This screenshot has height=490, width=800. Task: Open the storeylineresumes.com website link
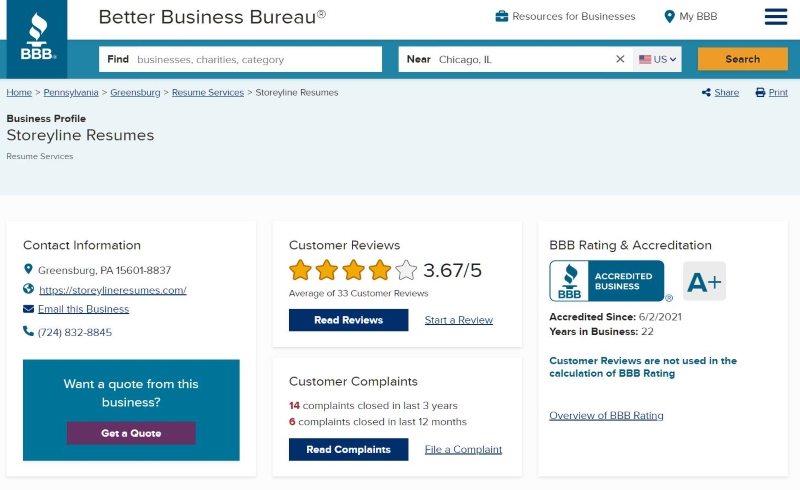113,290
